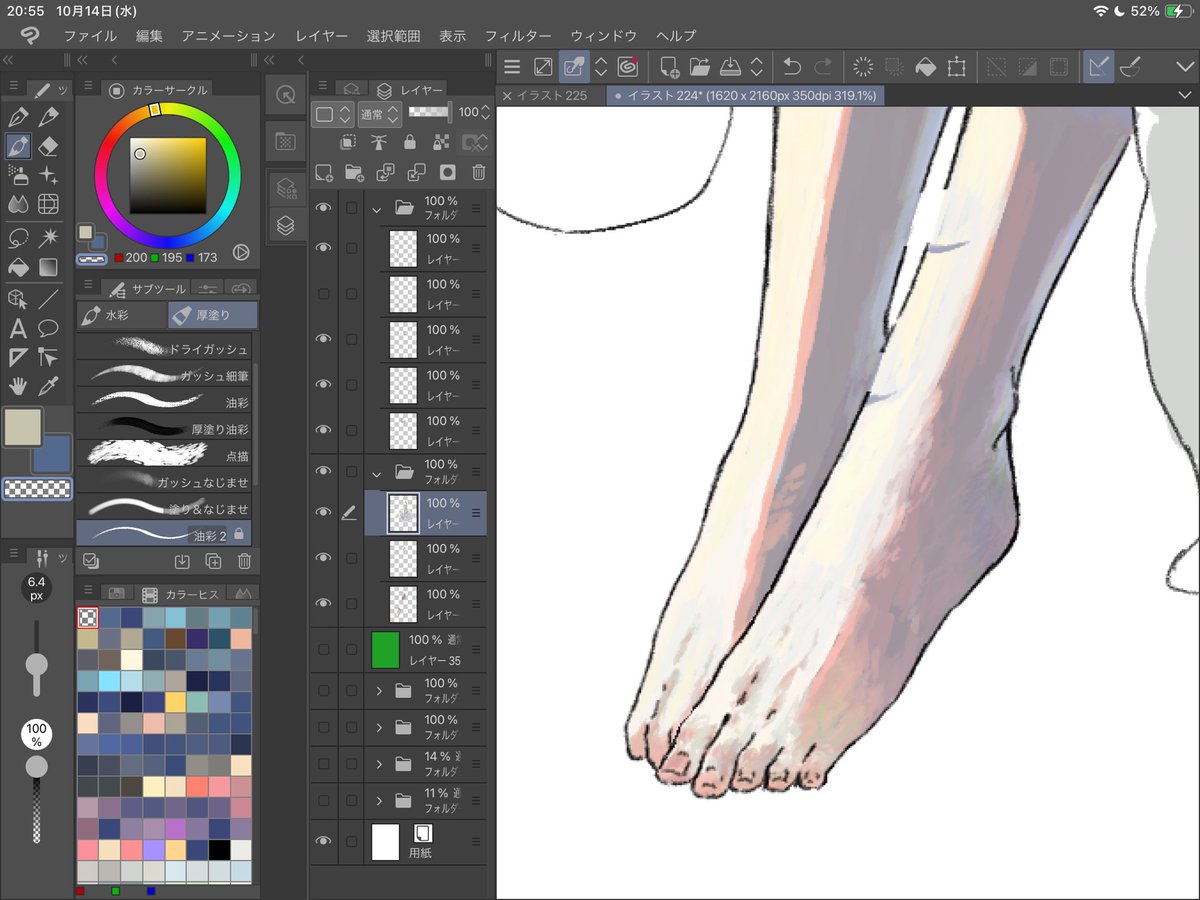
Task: Click the New canvas icon in command bar
Action: click(x=669, y=67)
